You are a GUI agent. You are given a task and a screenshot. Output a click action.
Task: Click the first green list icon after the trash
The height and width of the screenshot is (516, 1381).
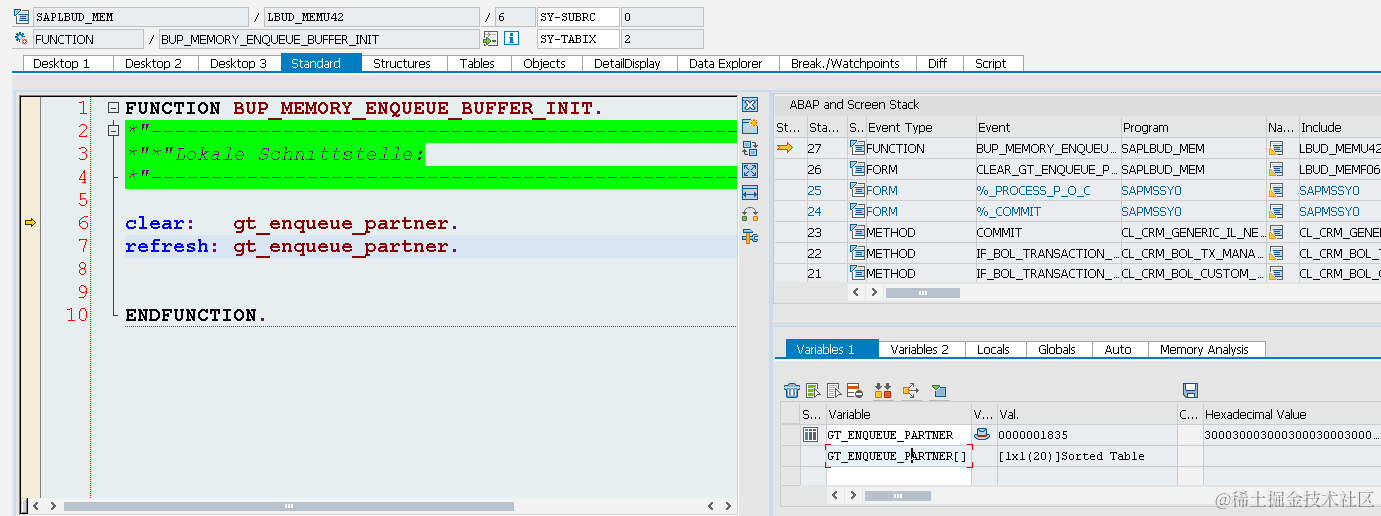point(813,390)
